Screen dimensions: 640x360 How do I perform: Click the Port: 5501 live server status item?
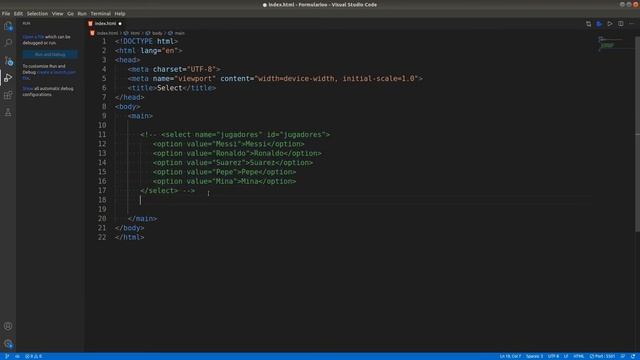click(602, 356)
